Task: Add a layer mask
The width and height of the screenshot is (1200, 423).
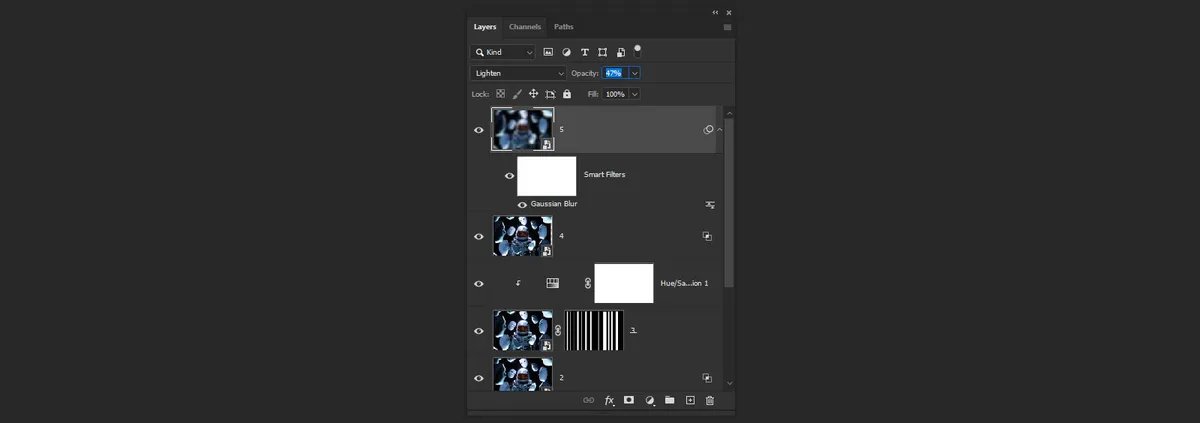Action: [x=629, y=400]
